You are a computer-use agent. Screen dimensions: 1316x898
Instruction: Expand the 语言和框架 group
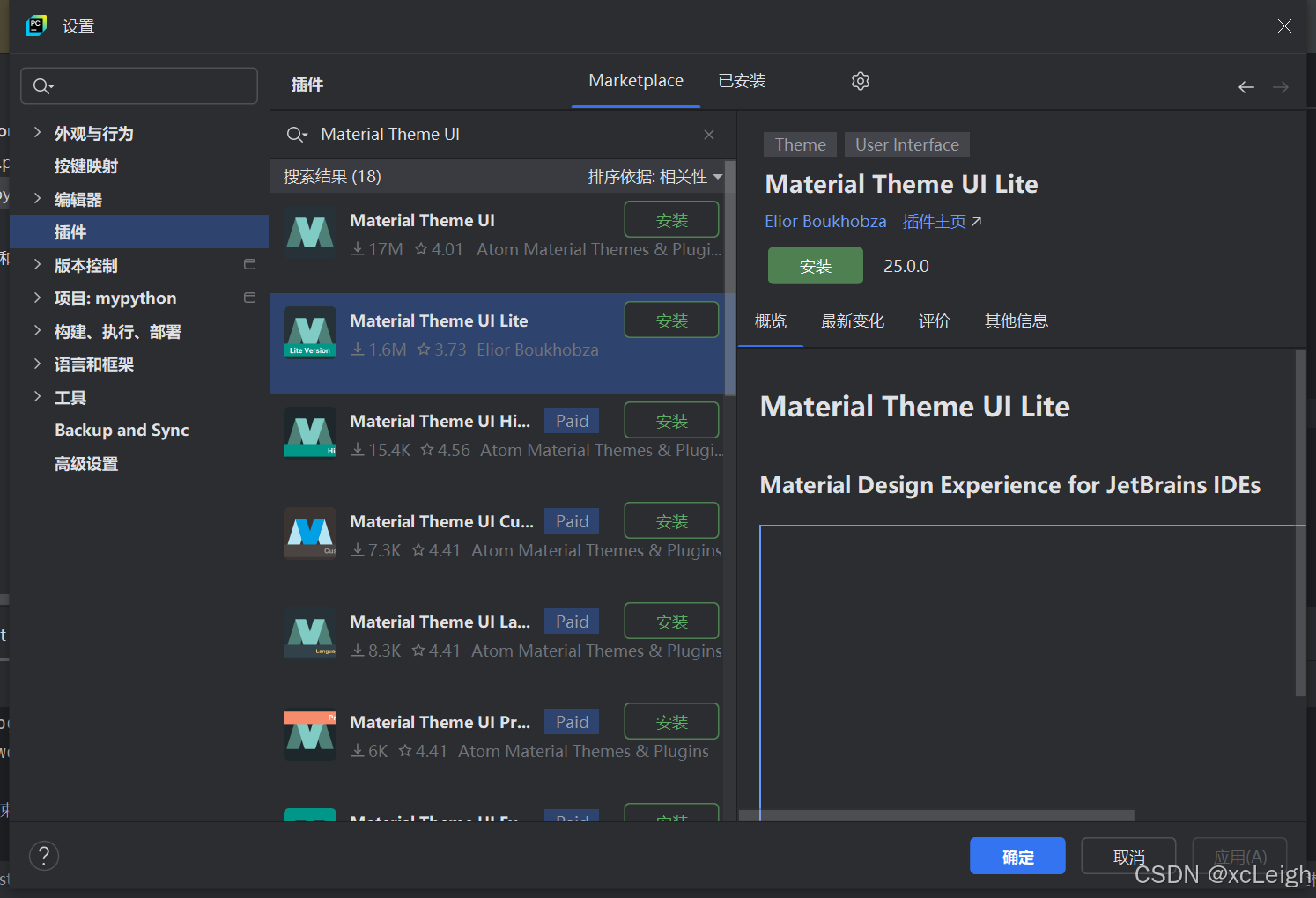[x=37, y=364]
